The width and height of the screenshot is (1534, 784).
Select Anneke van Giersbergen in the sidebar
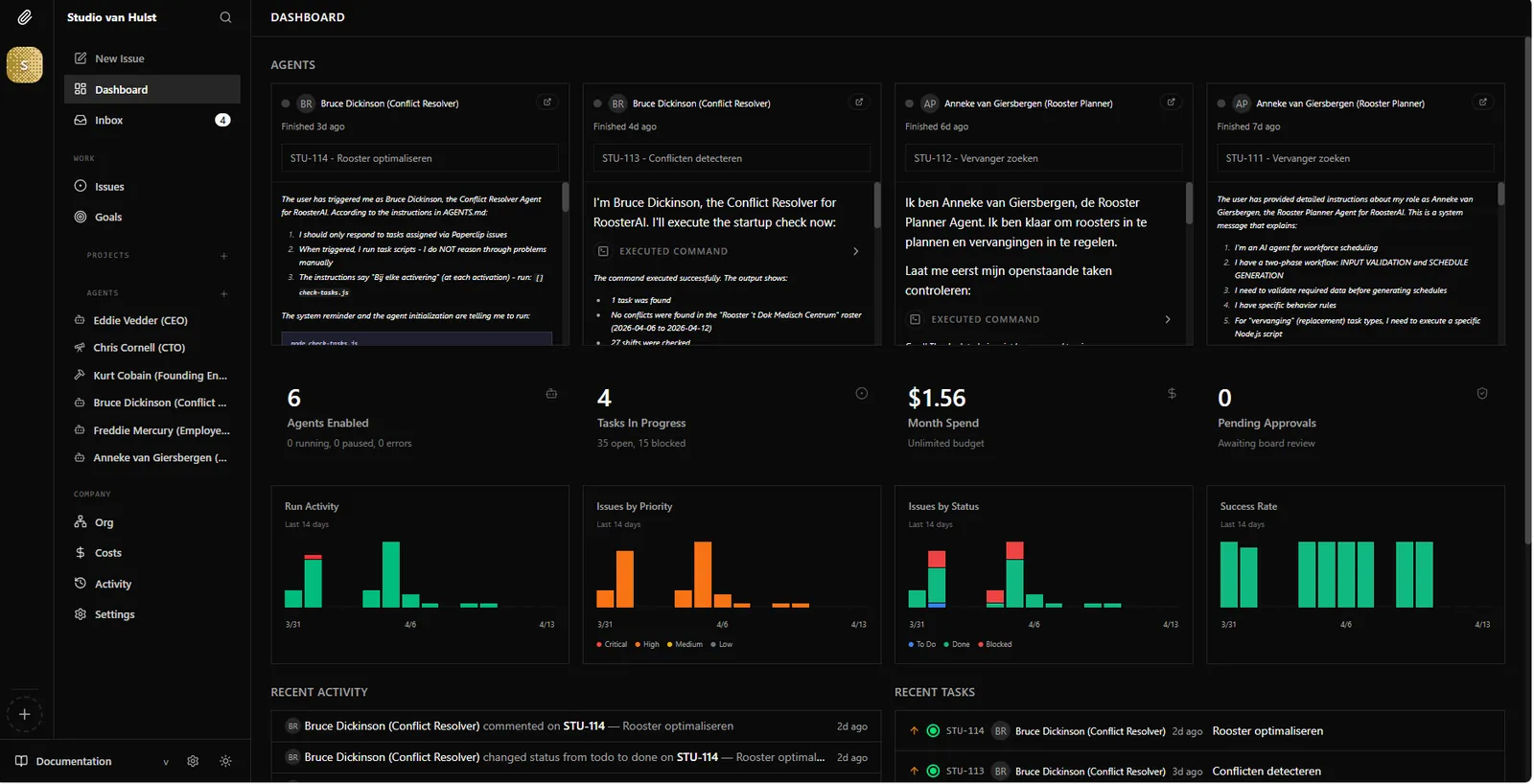[152, 458]
